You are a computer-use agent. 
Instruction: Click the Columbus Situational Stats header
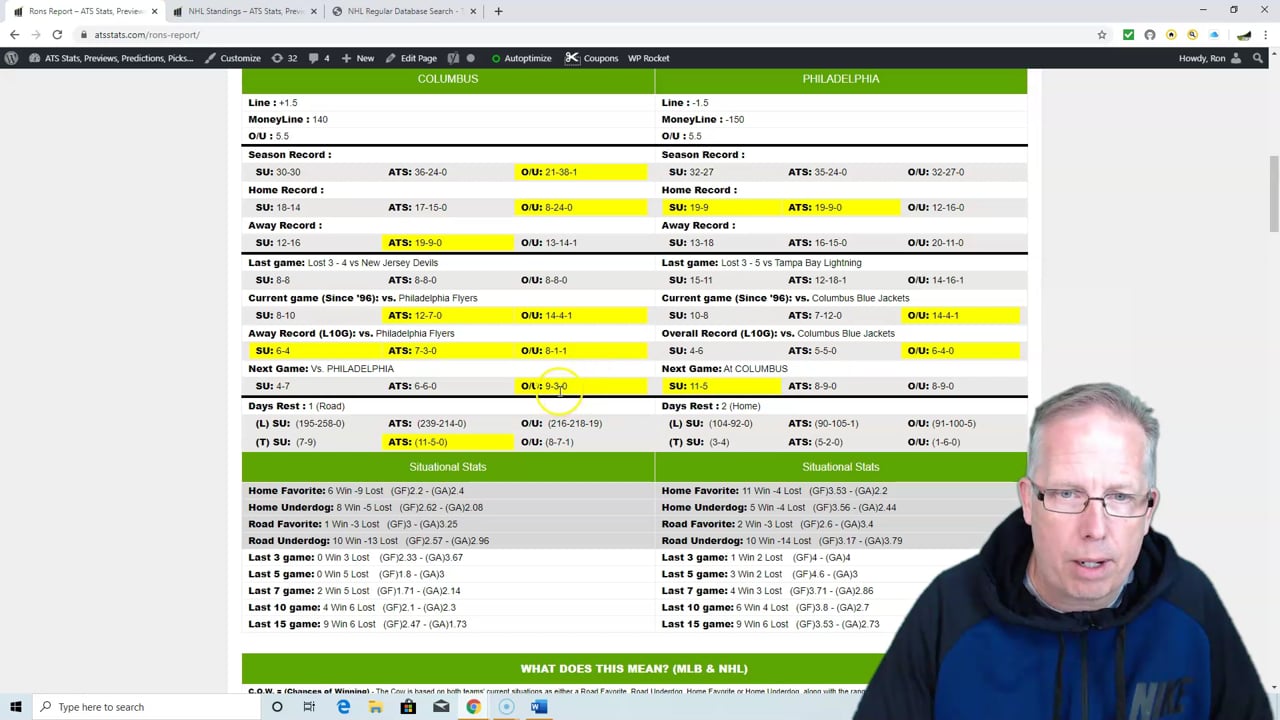(x=447, y=467)
